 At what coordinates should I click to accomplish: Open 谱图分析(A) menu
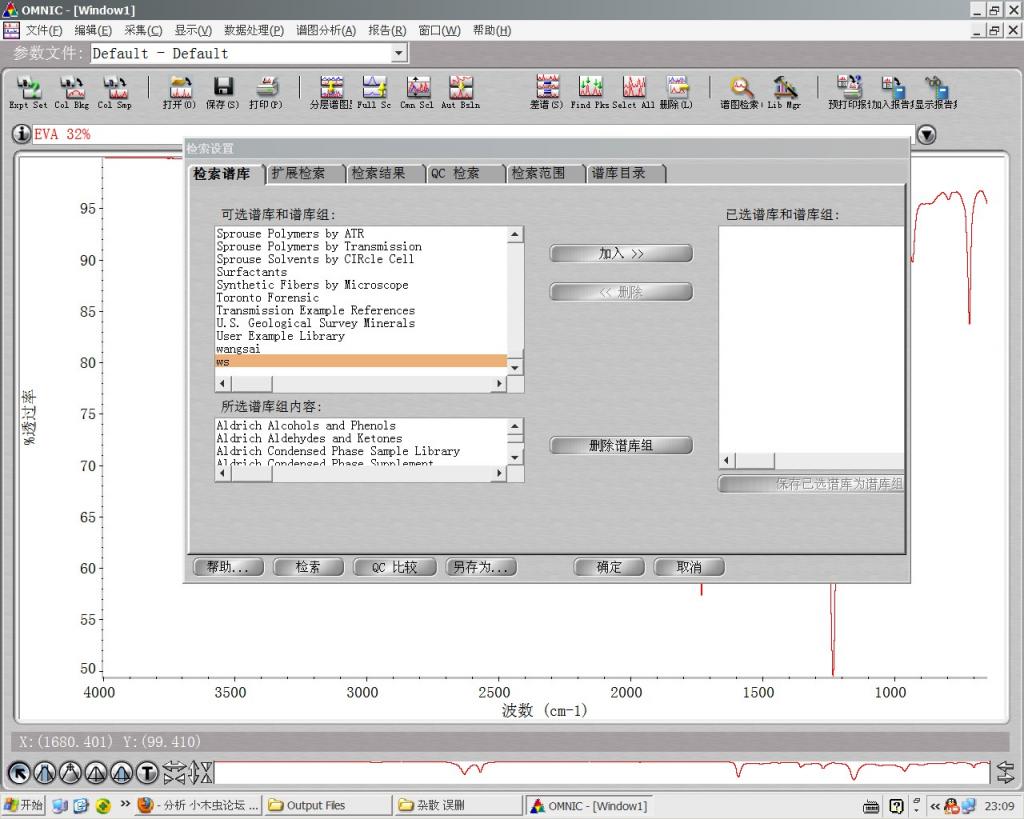pyautogui.click(x=326, y=31)
